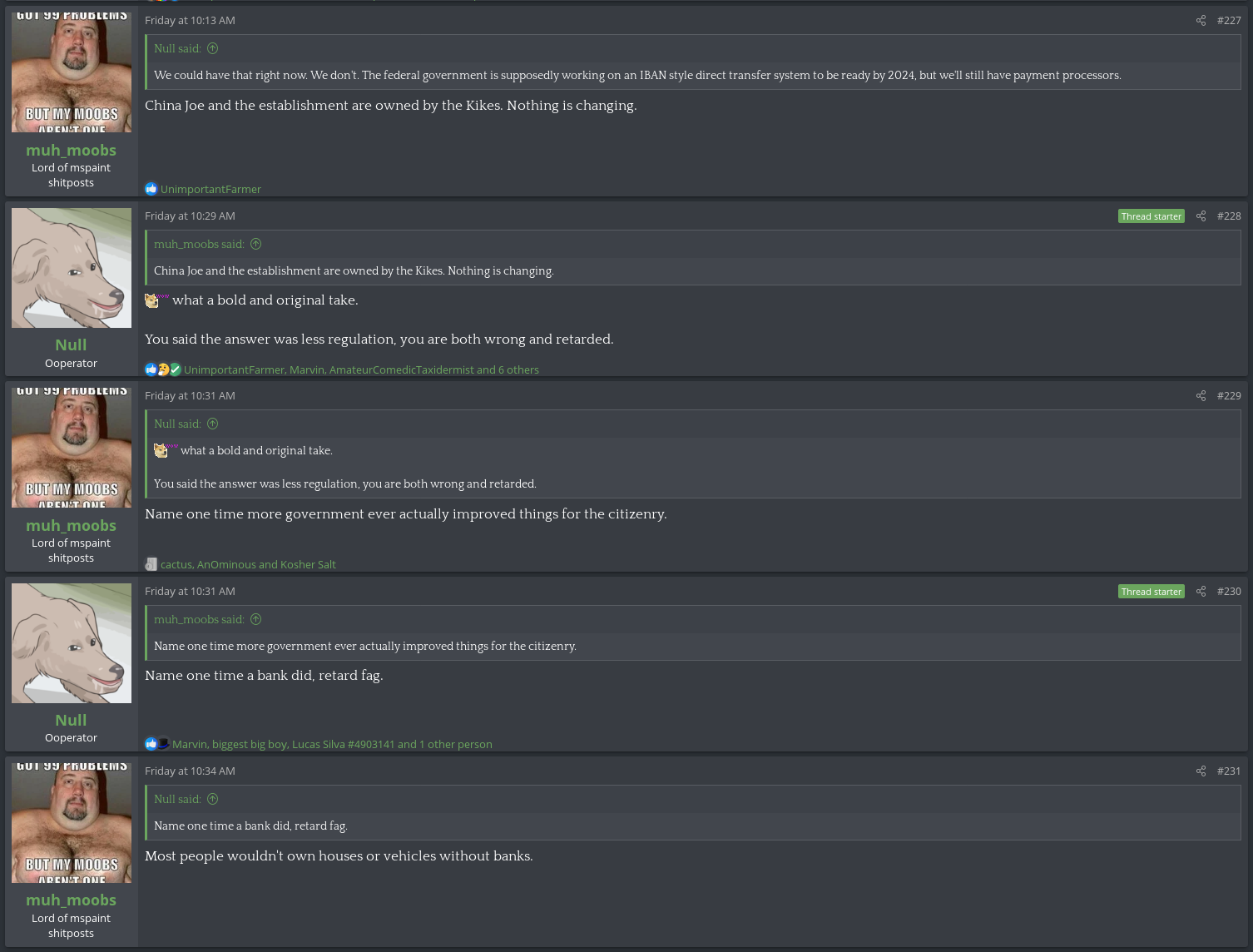Open reactions from cactus, AnOminous and Kosher Salt
The image size is (1253, 952).
tap(248, 565)
